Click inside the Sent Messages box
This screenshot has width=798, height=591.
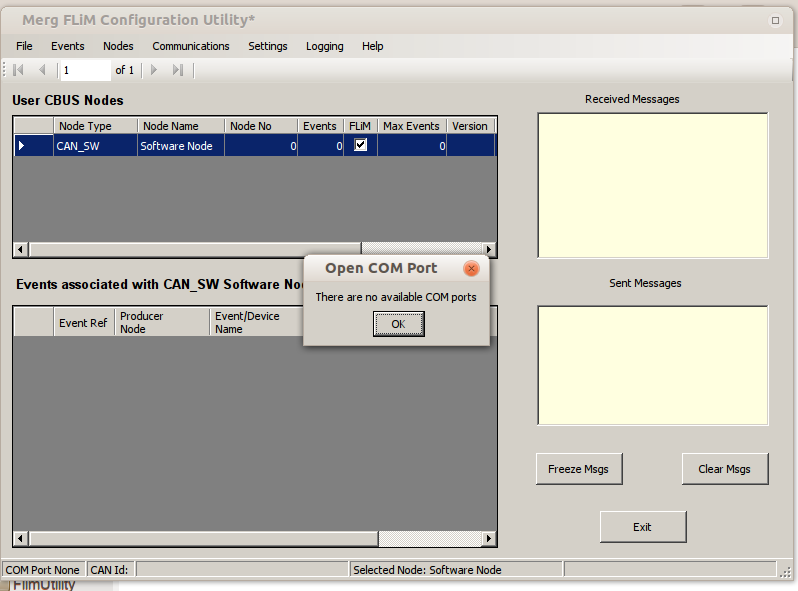click(653, 365)
